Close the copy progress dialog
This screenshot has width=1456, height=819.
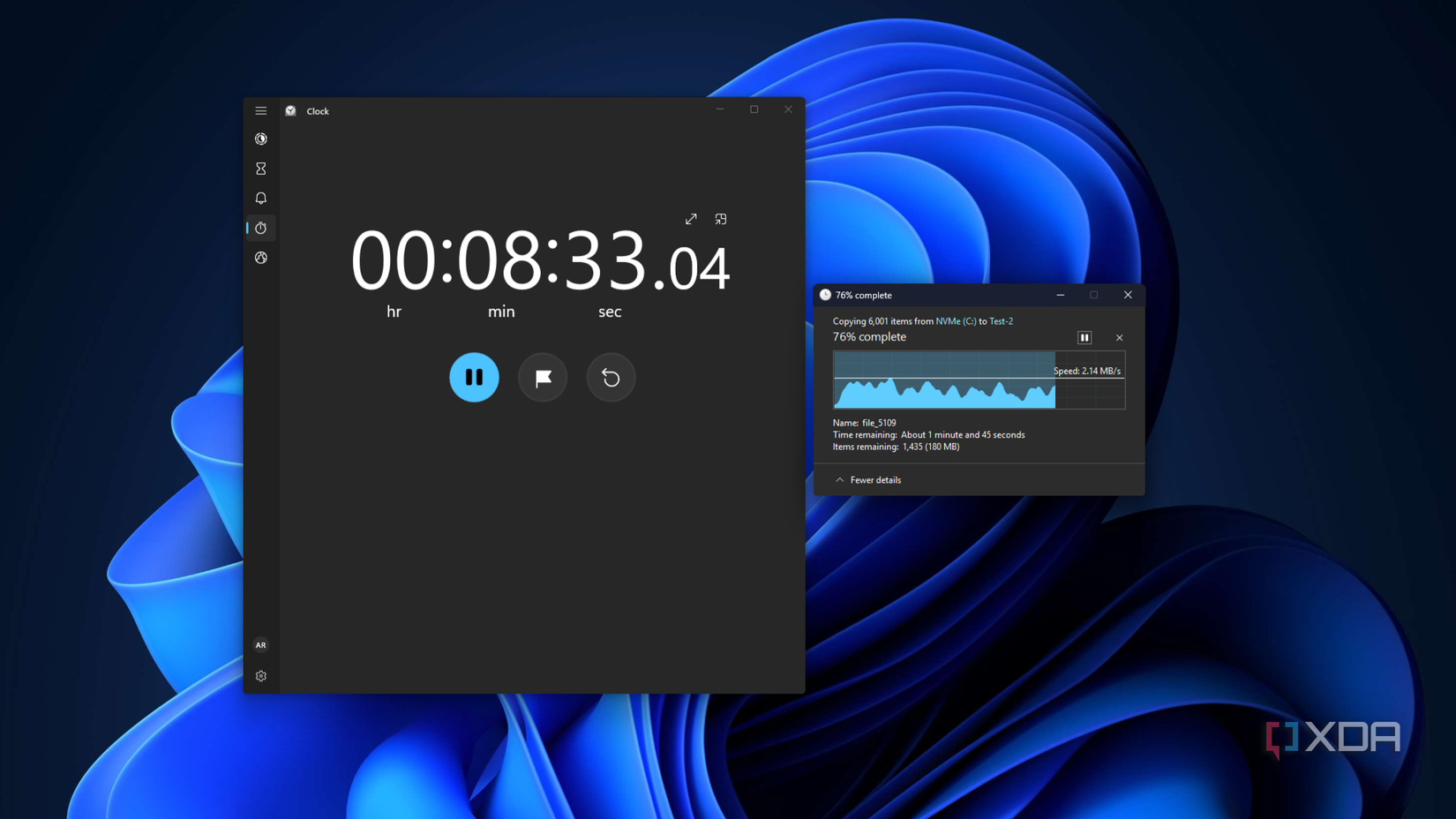pyautogui.click(x=1128, y=295)
